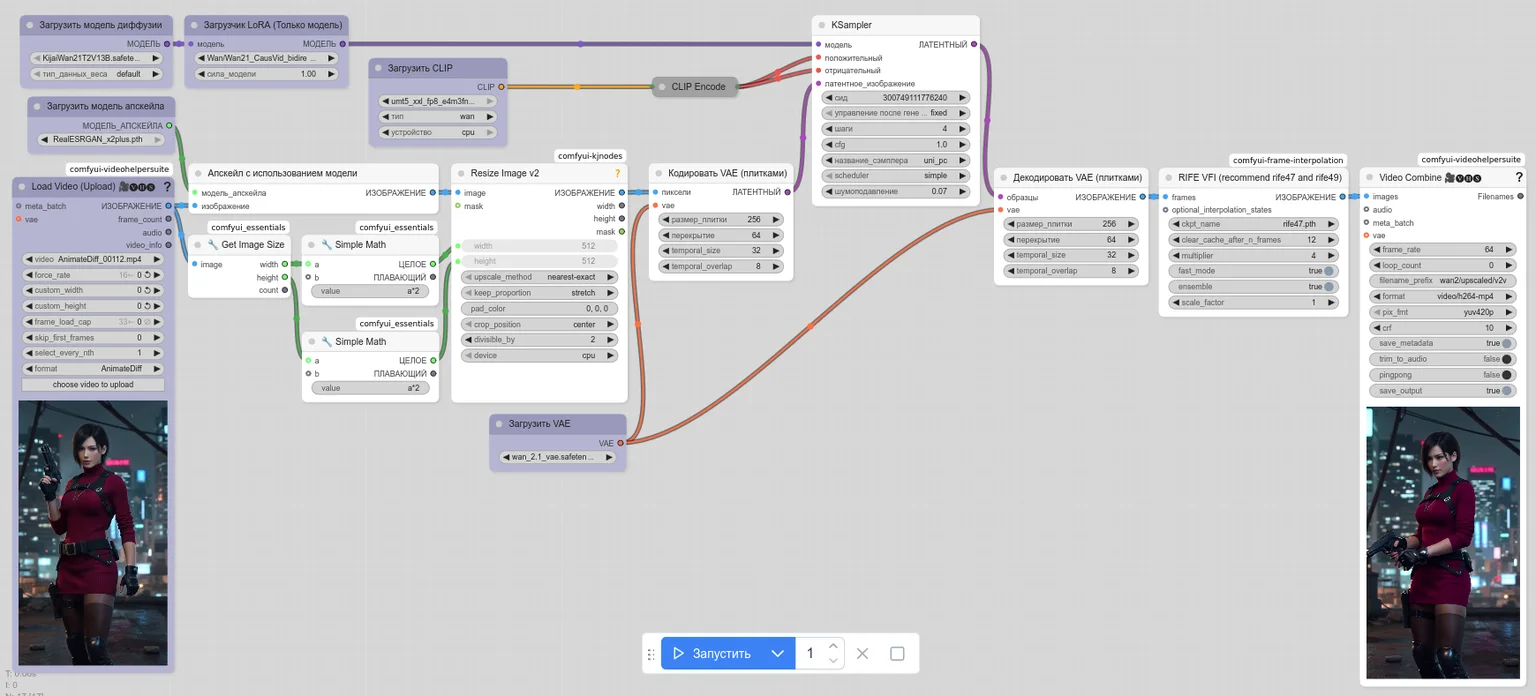Increase frame_rate in Video Combine
This screenshot has width=1536, height=696.
(1509, 250)
